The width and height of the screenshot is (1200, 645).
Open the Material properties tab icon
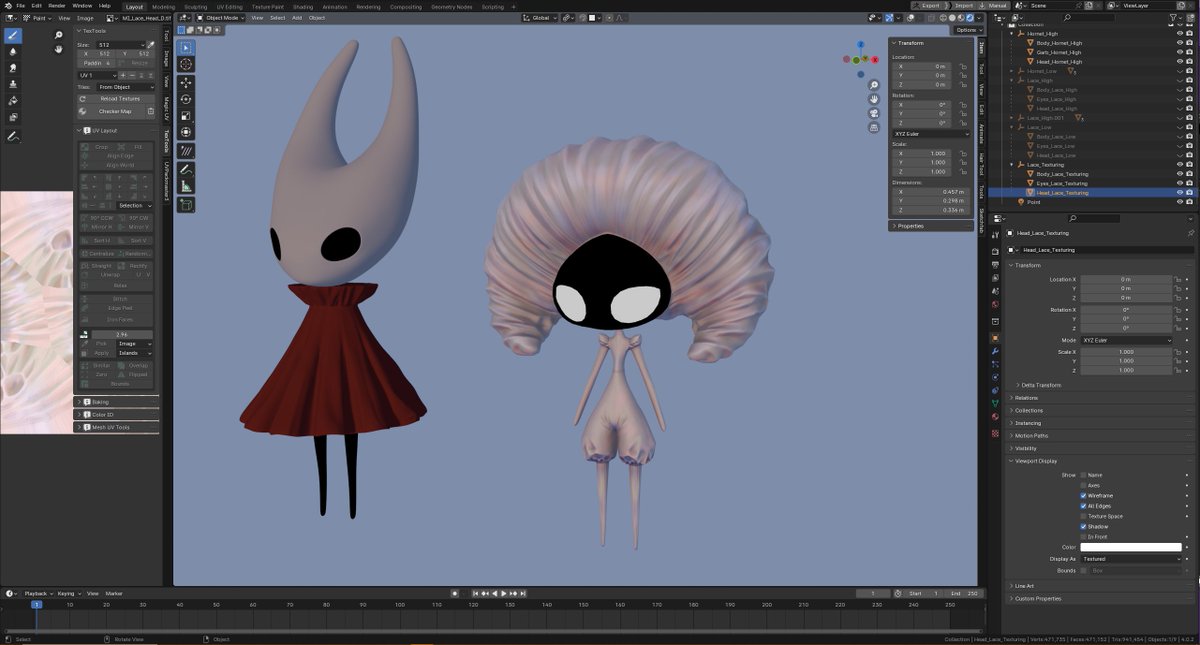(x=995, y=416)
